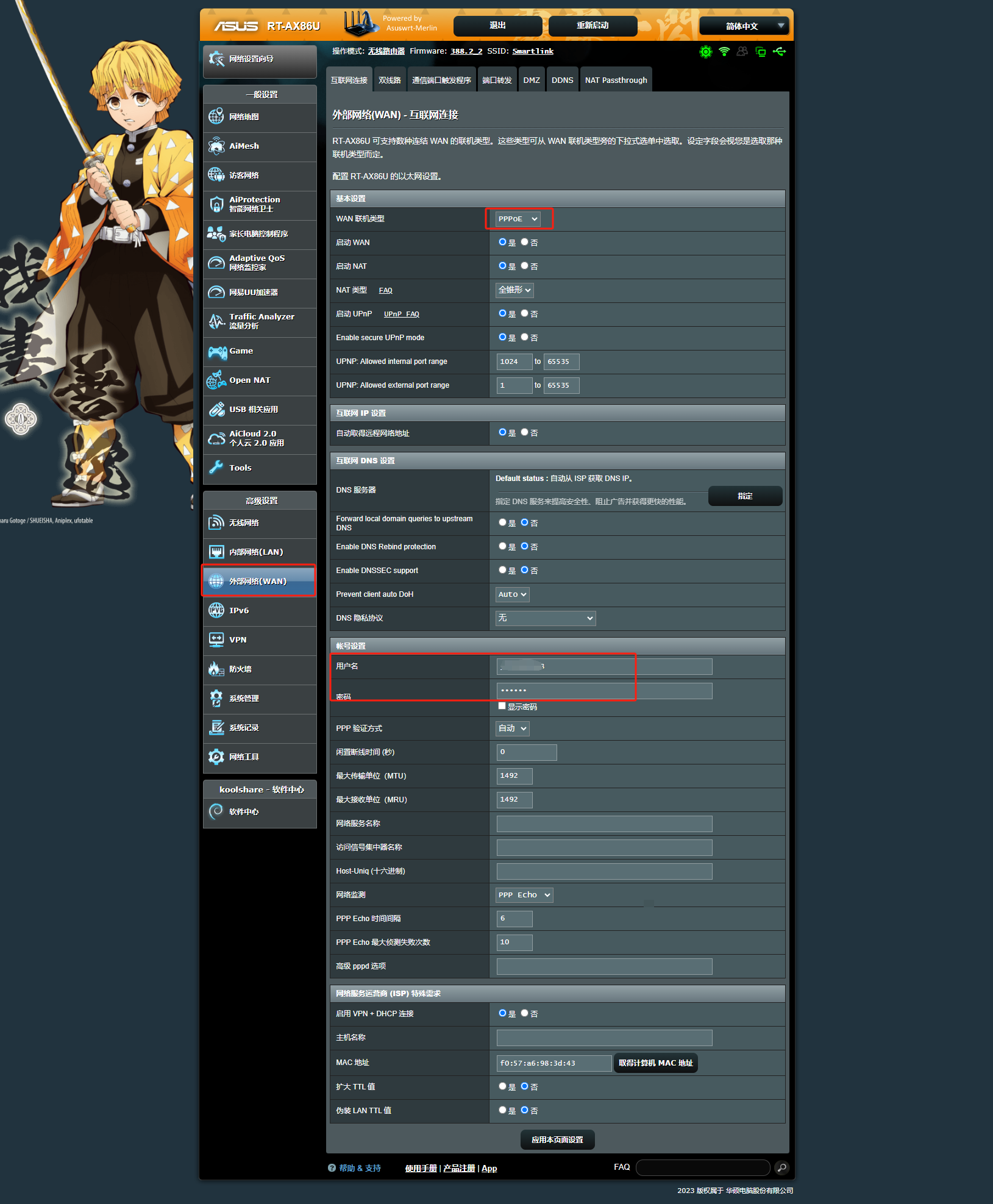This screenshot has width=993, height=1204.
Task: Open the network map icon in sidebar
Action: click(x=216, y=116)
